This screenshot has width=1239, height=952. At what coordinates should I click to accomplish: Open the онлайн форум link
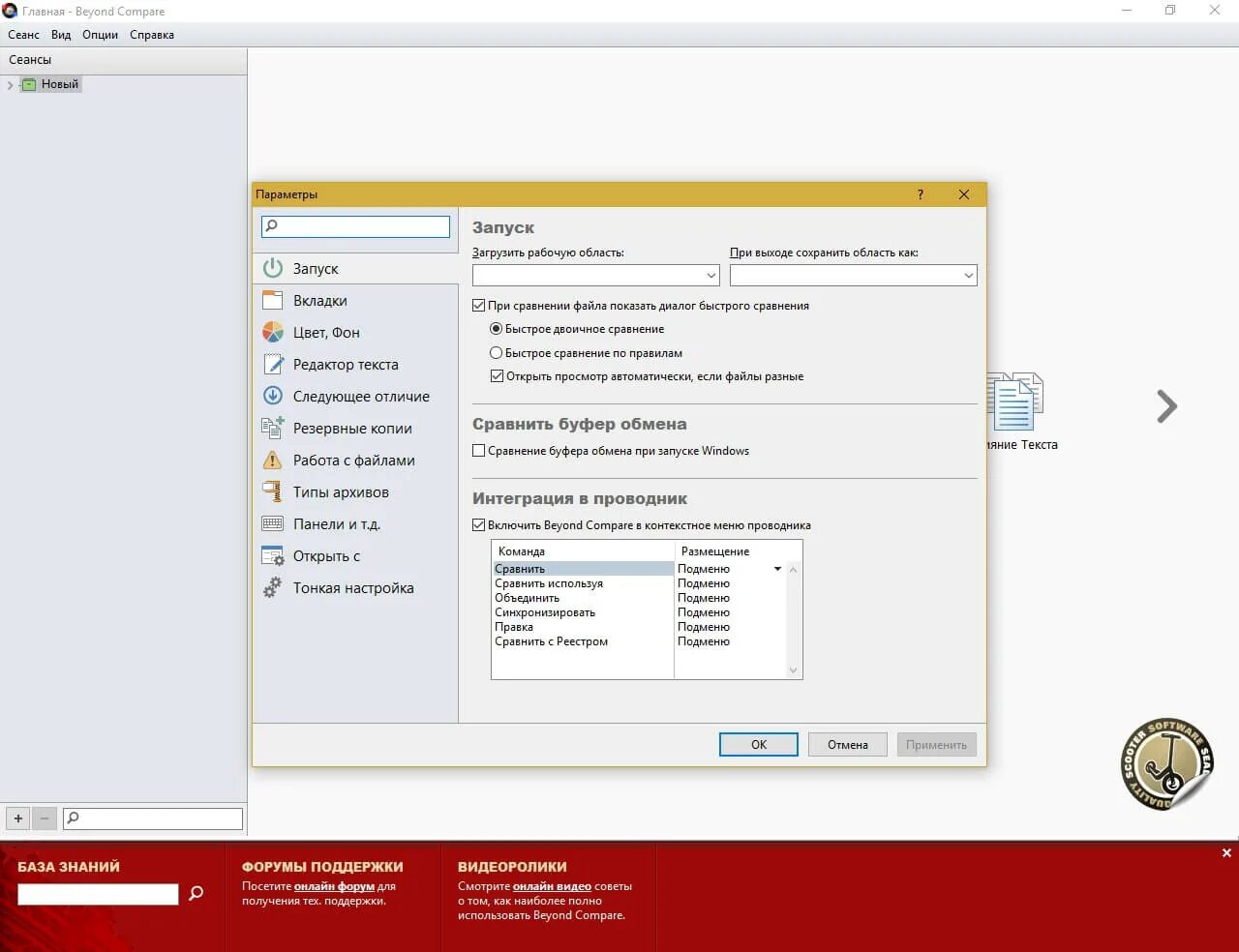click(x=334, y=886)
